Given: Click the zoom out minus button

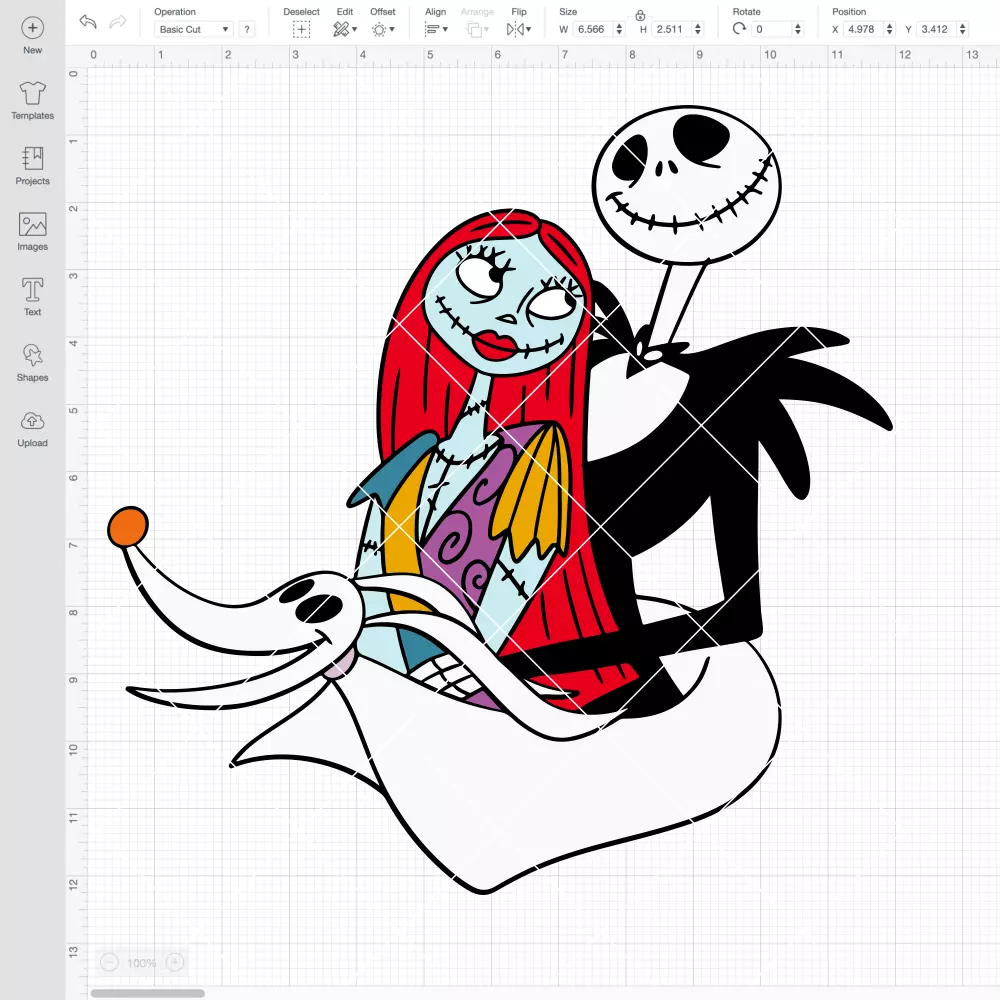Looking at the screenshot, I should pos(110,962).
